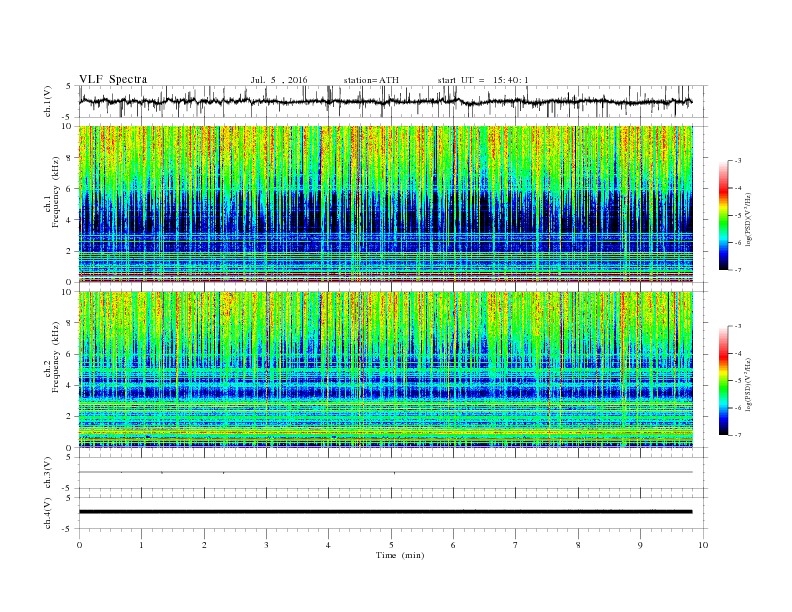
Task: Click the ch.2 spectrogram plot
Action: tap(386, 370)
